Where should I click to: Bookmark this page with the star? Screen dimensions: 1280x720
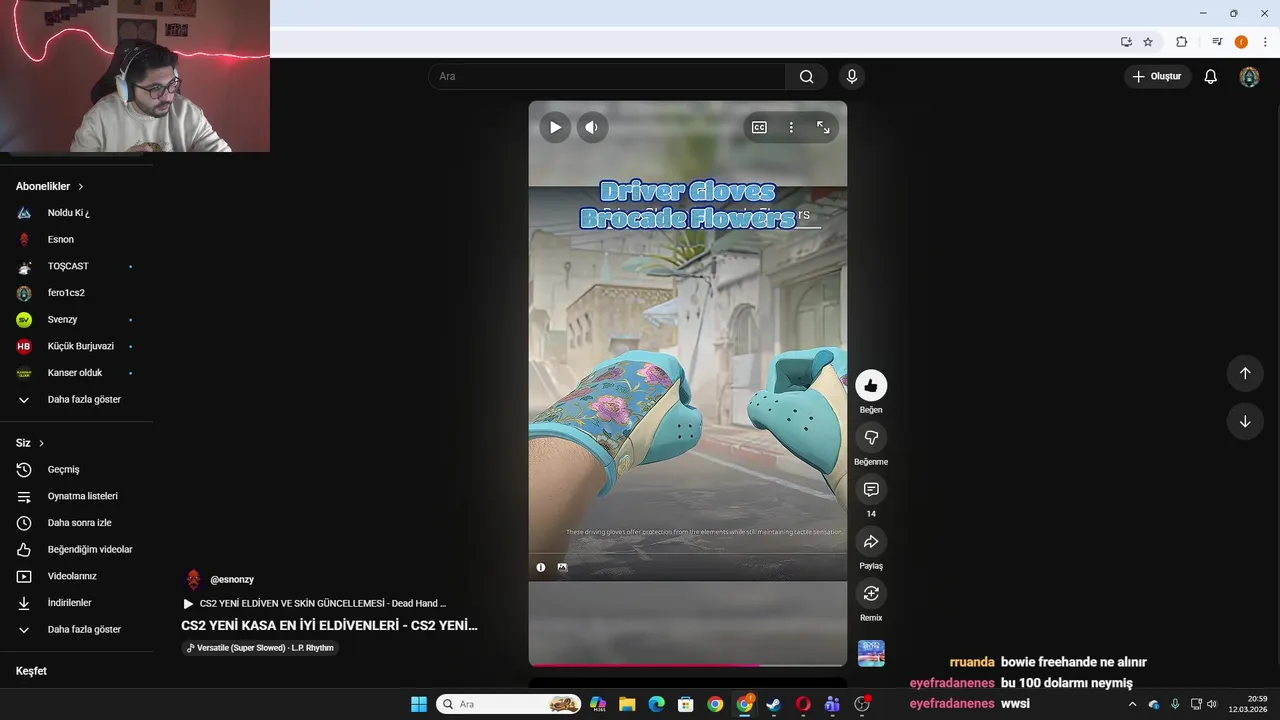pyautogui.click(x=1148, y=42)
